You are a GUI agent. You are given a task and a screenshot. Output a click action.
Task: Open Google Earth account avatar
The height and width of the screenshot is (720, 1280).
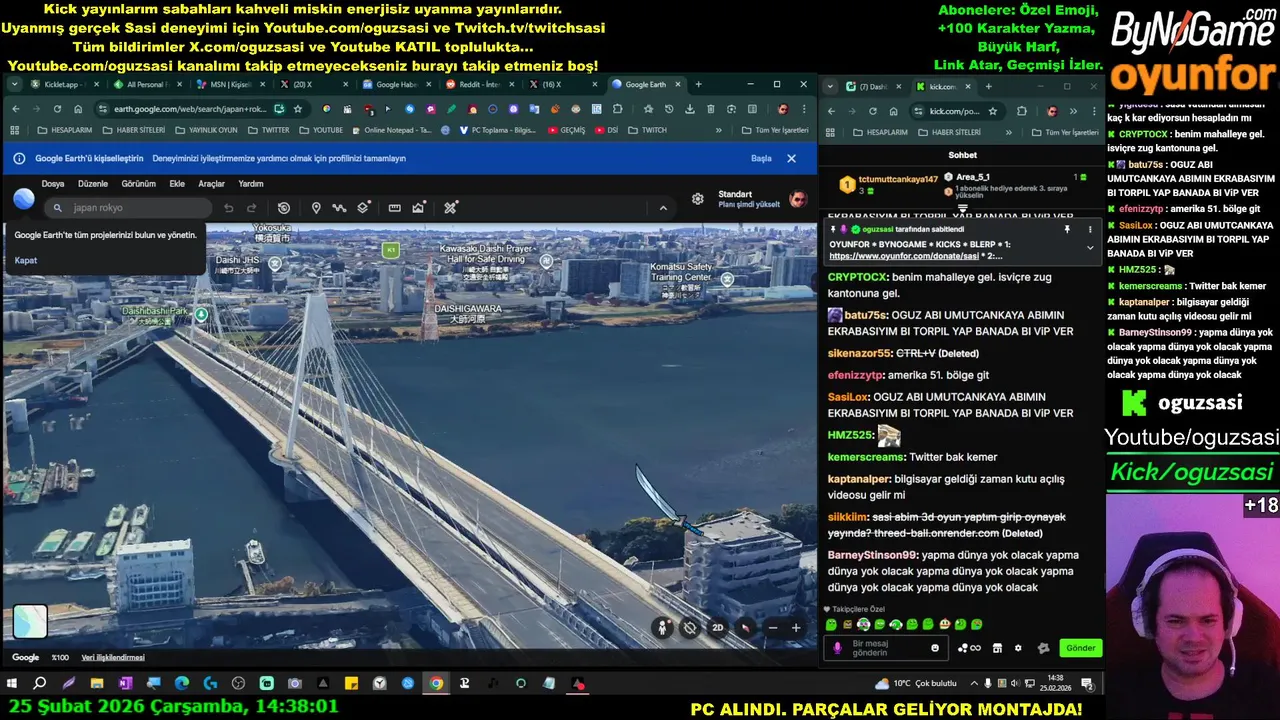(x=797, y=199)
